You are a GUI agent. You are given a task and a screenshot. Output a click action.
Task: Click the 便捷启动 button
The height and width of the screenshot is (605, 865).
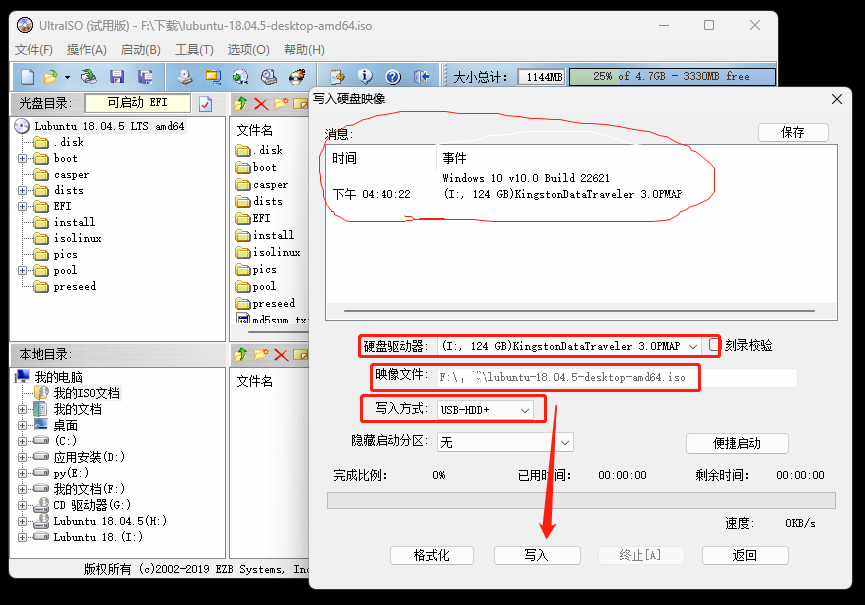click(x=736, y=443)
